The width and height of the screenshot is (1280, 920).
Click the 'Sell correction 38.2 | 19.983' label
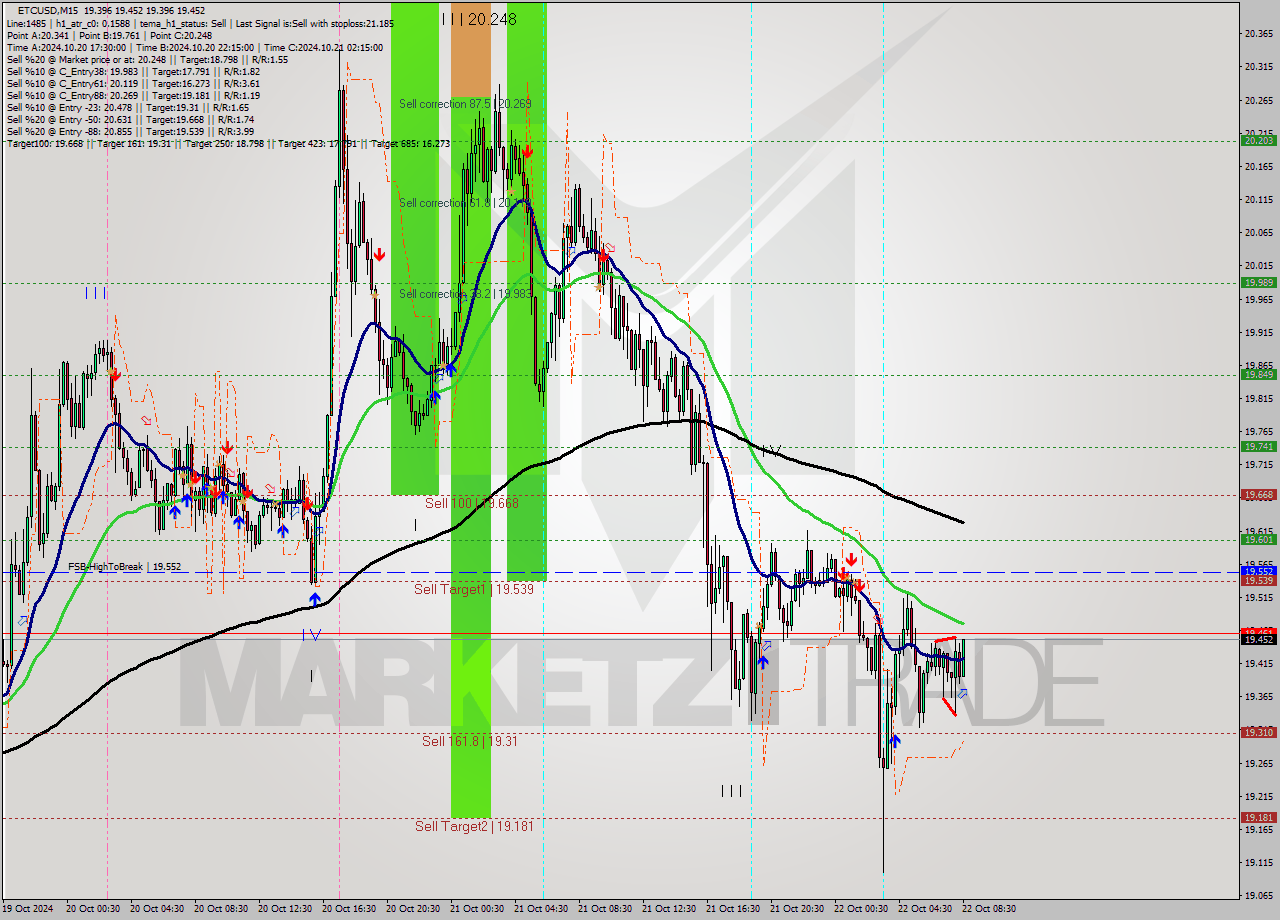coord(465,293)
